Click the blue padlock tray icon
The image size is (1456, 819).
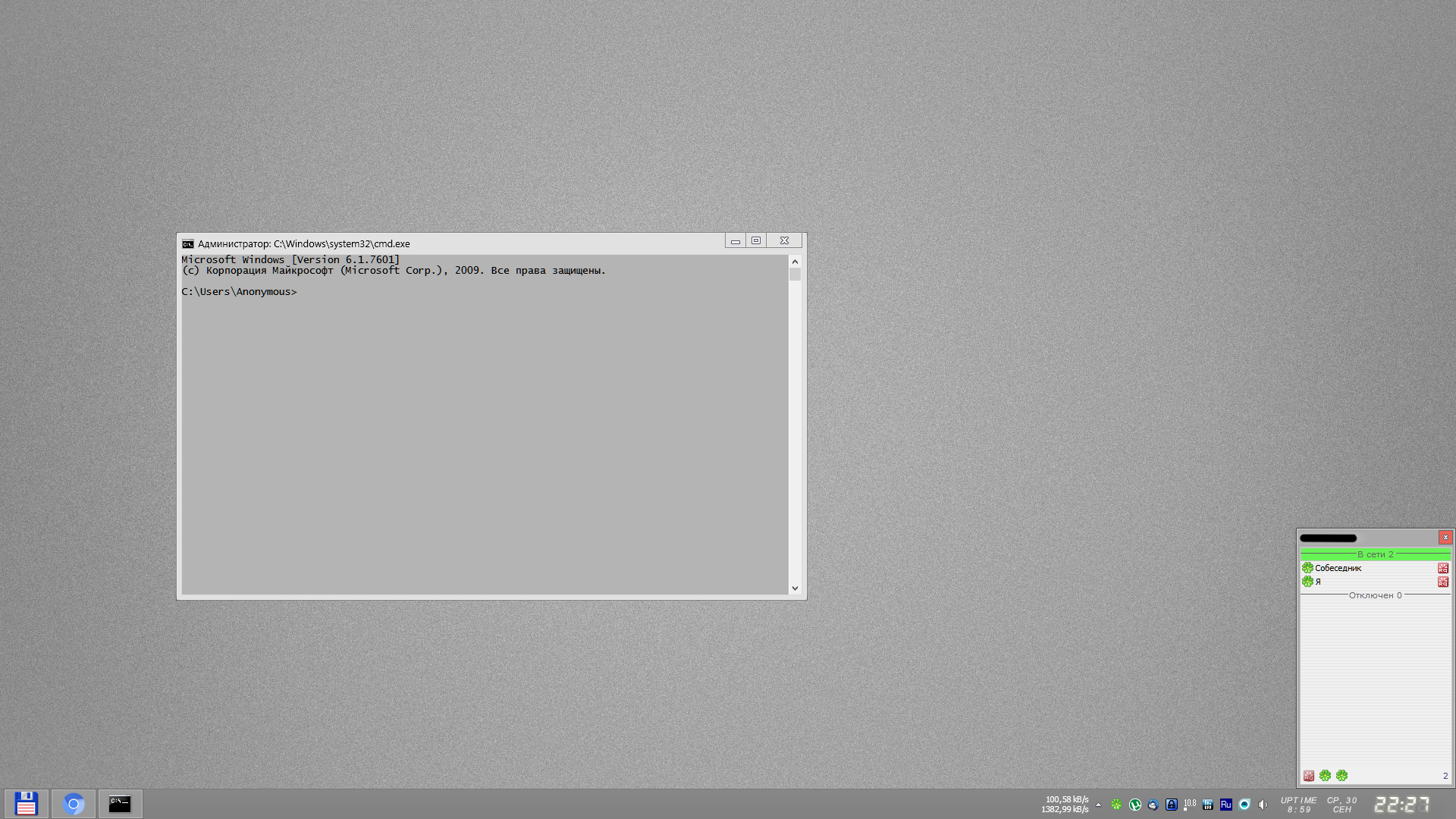point(1172,805)
